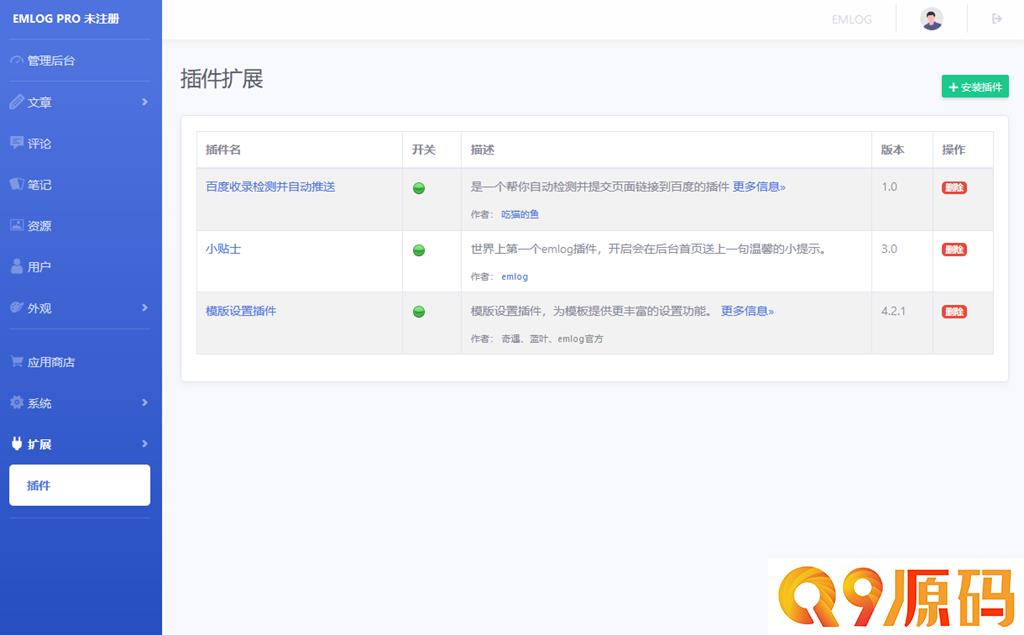This screenshot has height=635, width=1024.
Task: Click 更多信息 for the 模版设置插件 description
Action: (747, 311)
